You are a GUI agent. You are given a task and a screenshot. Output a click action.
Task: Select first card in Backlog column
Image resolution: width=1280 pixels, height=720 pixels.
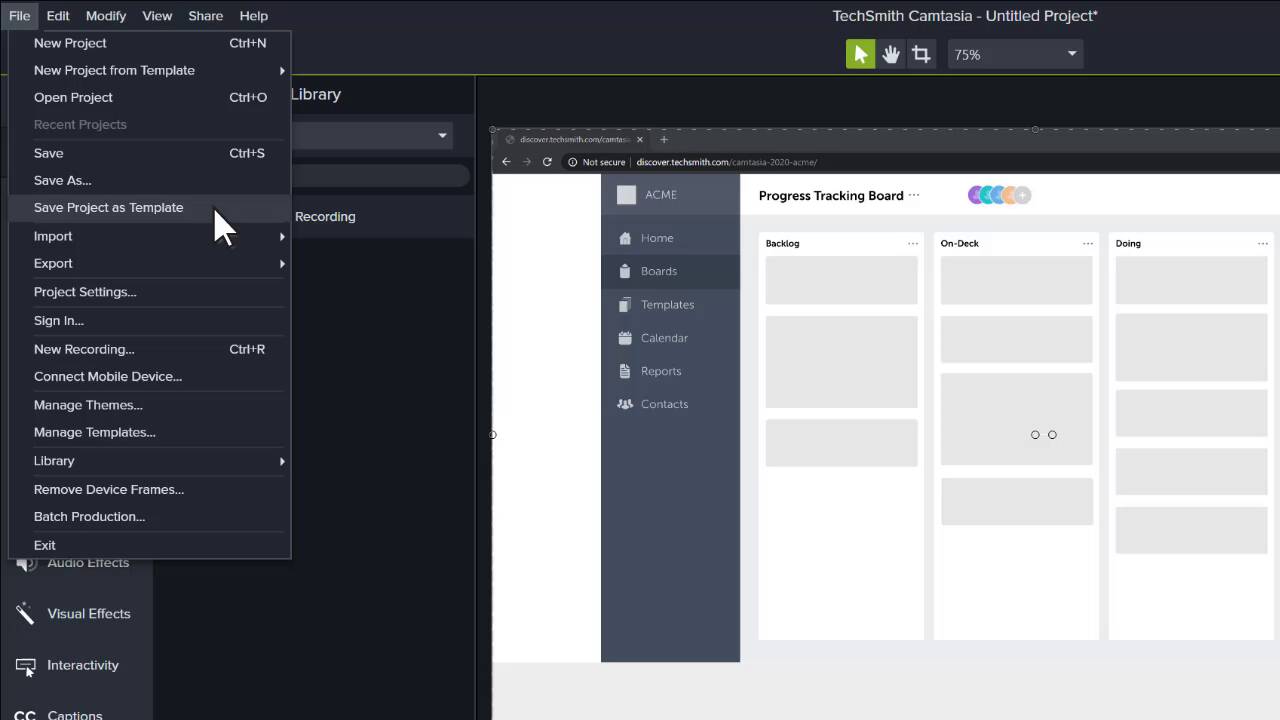(x=841, y=280)
